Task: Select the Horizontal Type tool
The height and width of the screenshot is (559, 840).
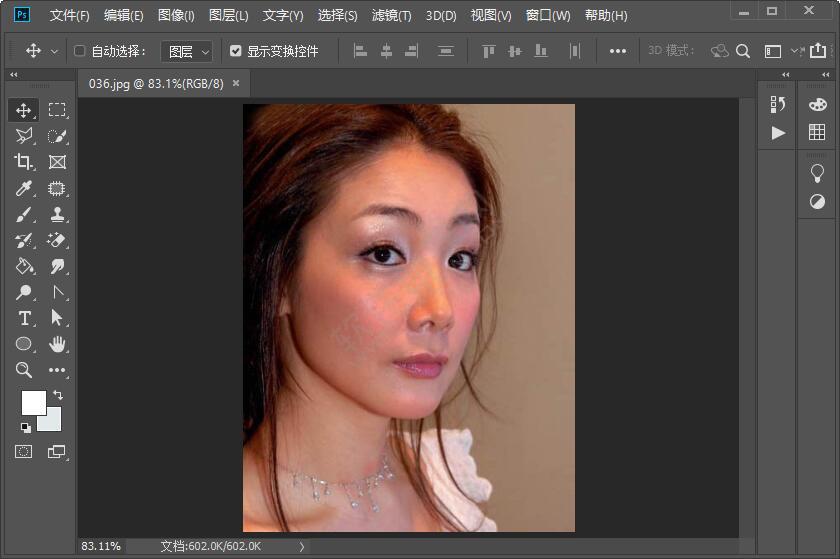Action: coord(24,318)
